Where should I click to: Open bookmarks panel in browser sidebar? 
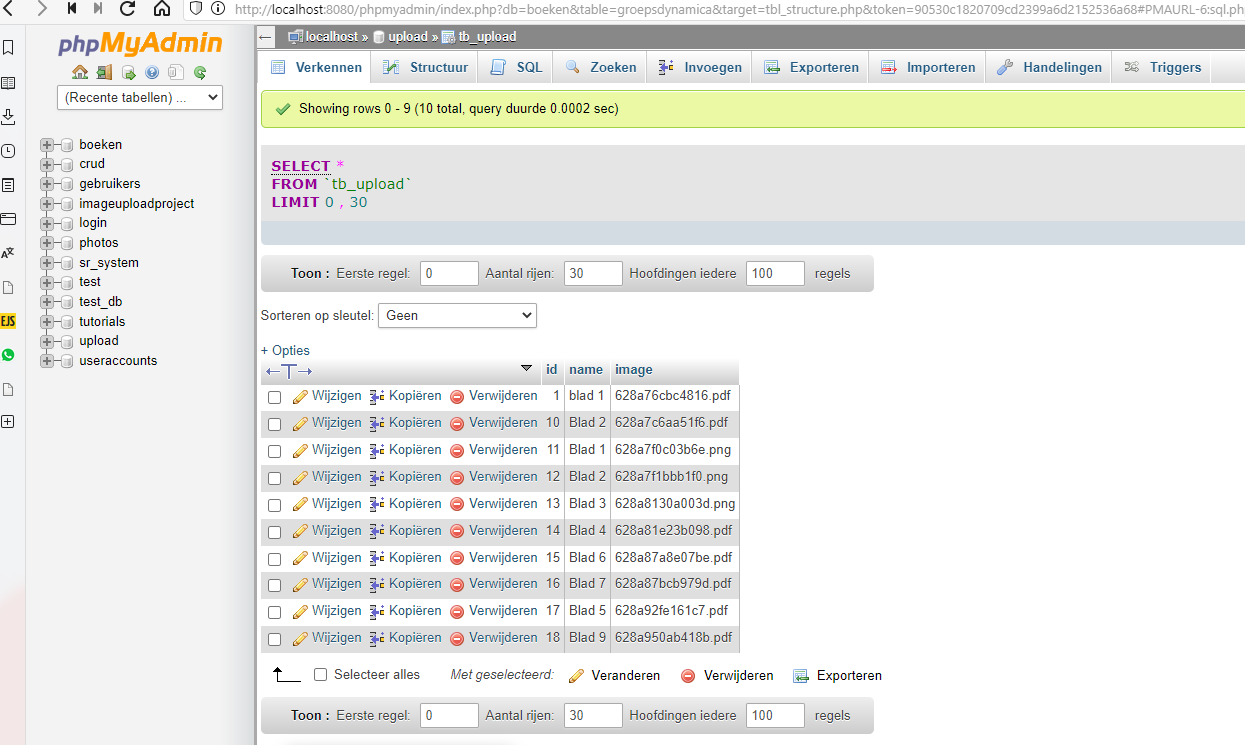[x=8, y=47]
